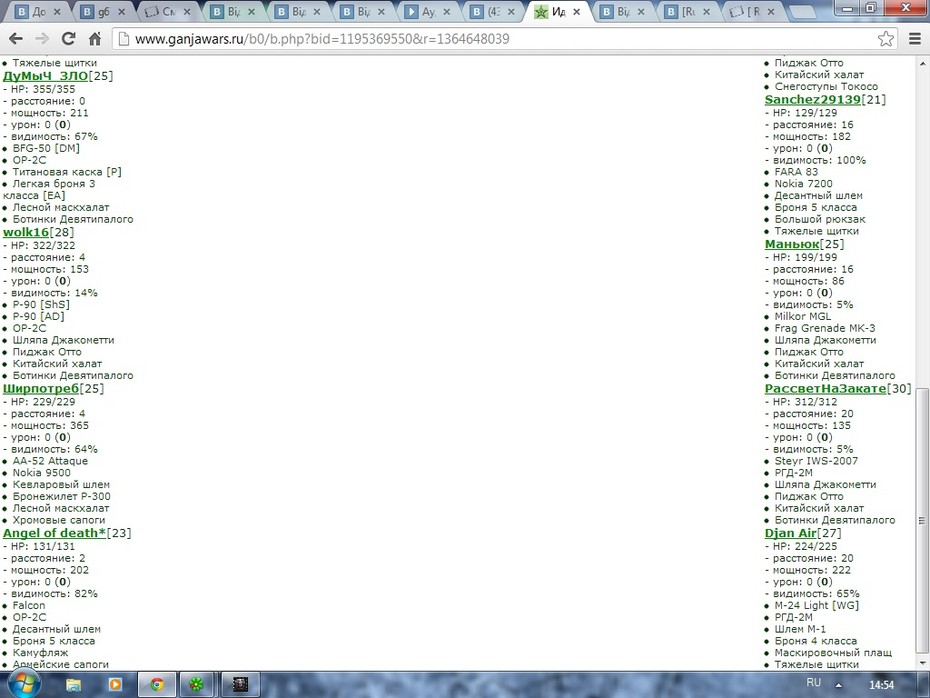The height and width of the screenshot is (698, 930).
Task: Select the 'Титановая каска [P]' text
Action: [67, 172]
